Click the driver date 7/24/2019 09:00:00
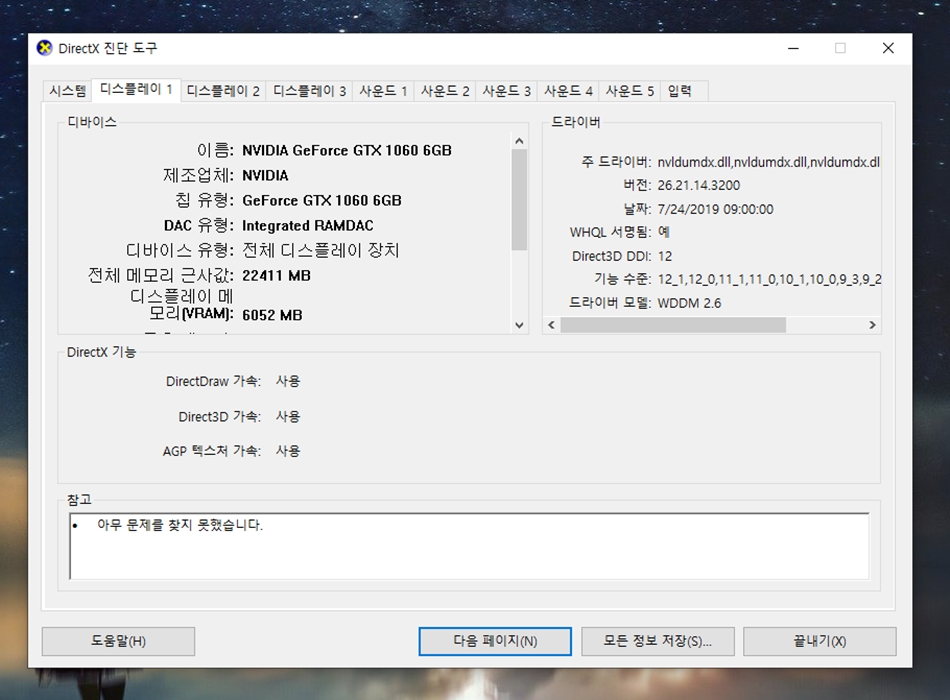The image size is (950, 700). point(716,210)
